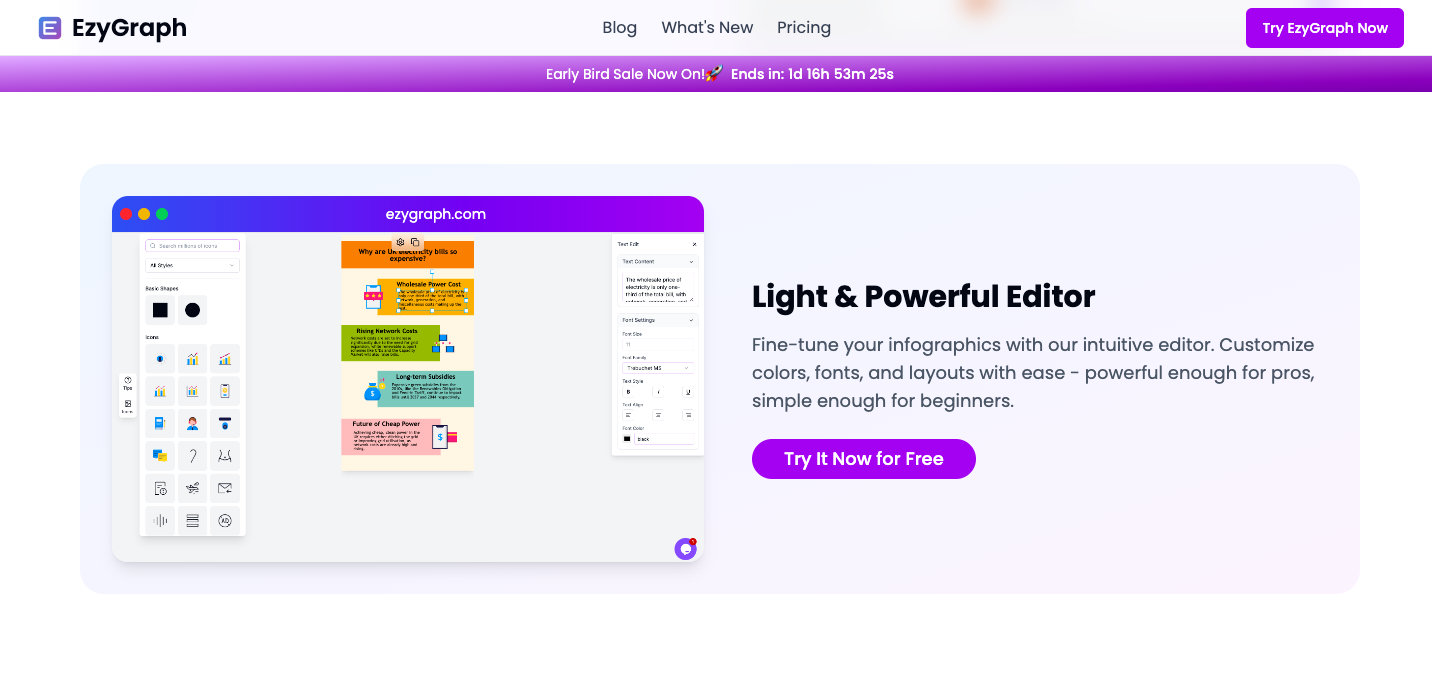This screenshot has width=1432, height=698.
Task: Pick the envelope mail icon
Action: tap(225, 488)
